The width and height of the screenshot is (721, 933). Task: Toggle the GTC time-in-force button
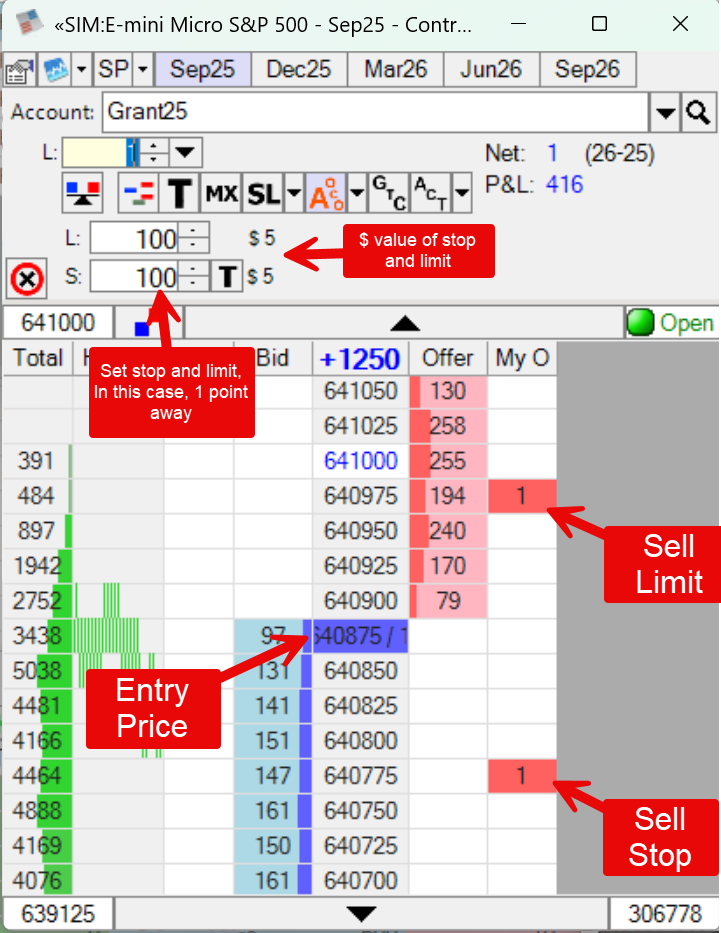[388, 192]
